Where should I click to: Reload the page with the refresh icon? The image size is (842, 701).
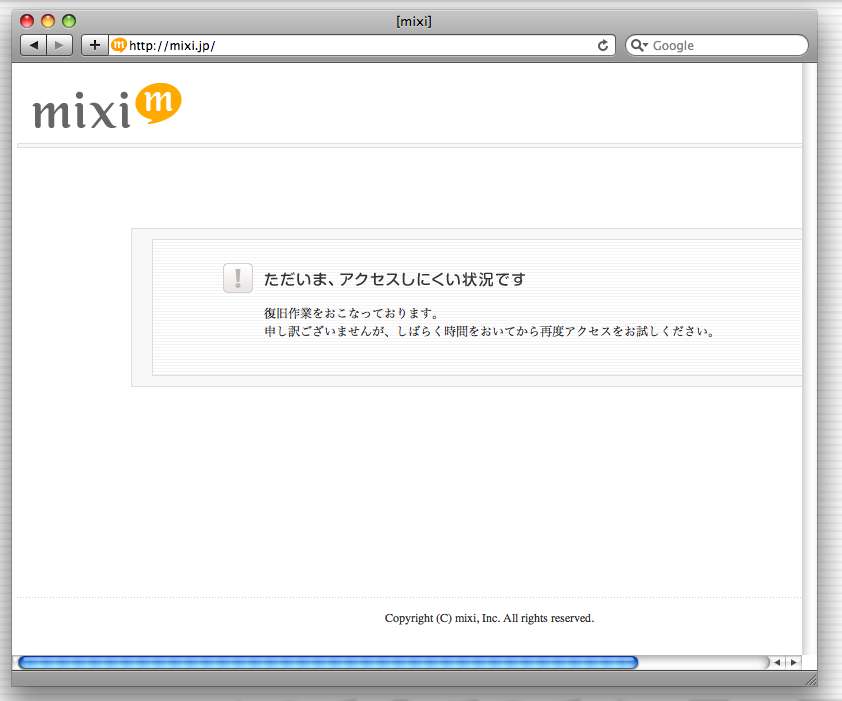pyautogui.click(x=603, y=46)
